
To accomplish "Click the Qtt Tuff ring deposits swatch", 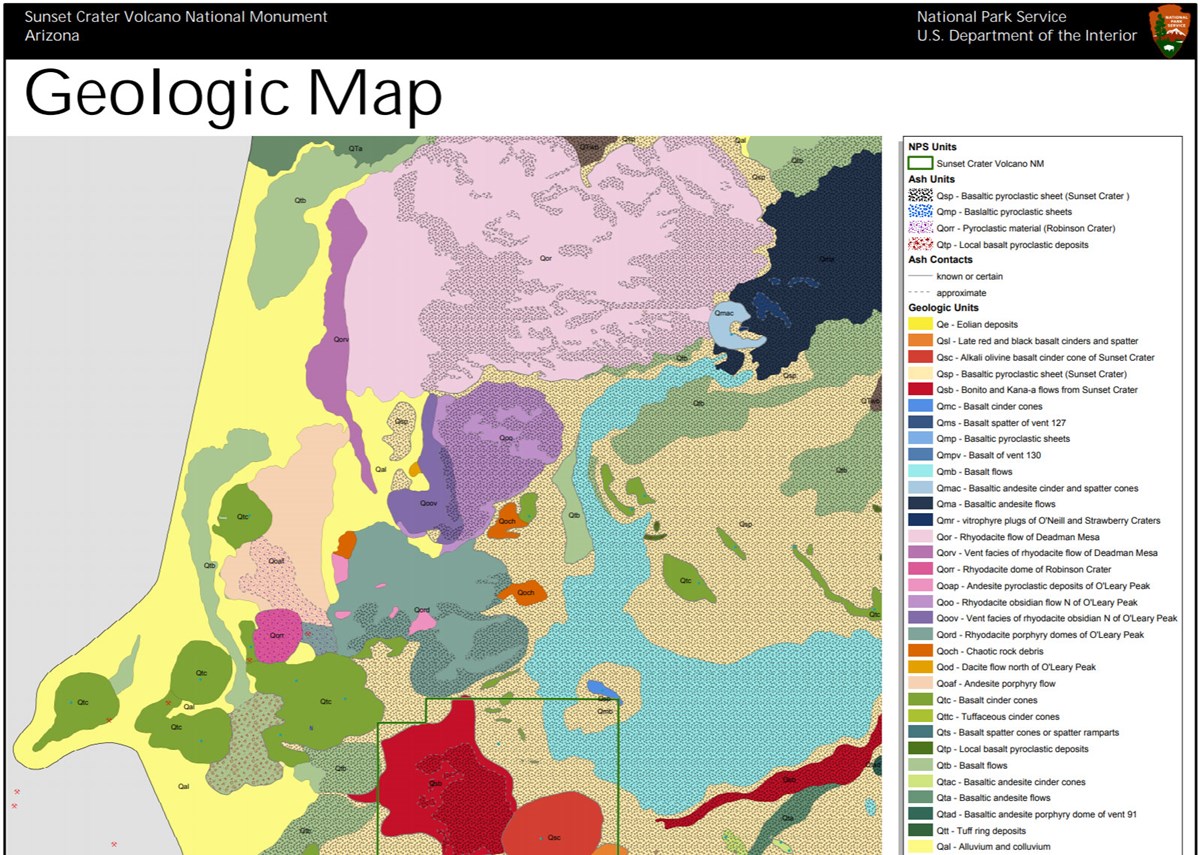I will 920,830.
